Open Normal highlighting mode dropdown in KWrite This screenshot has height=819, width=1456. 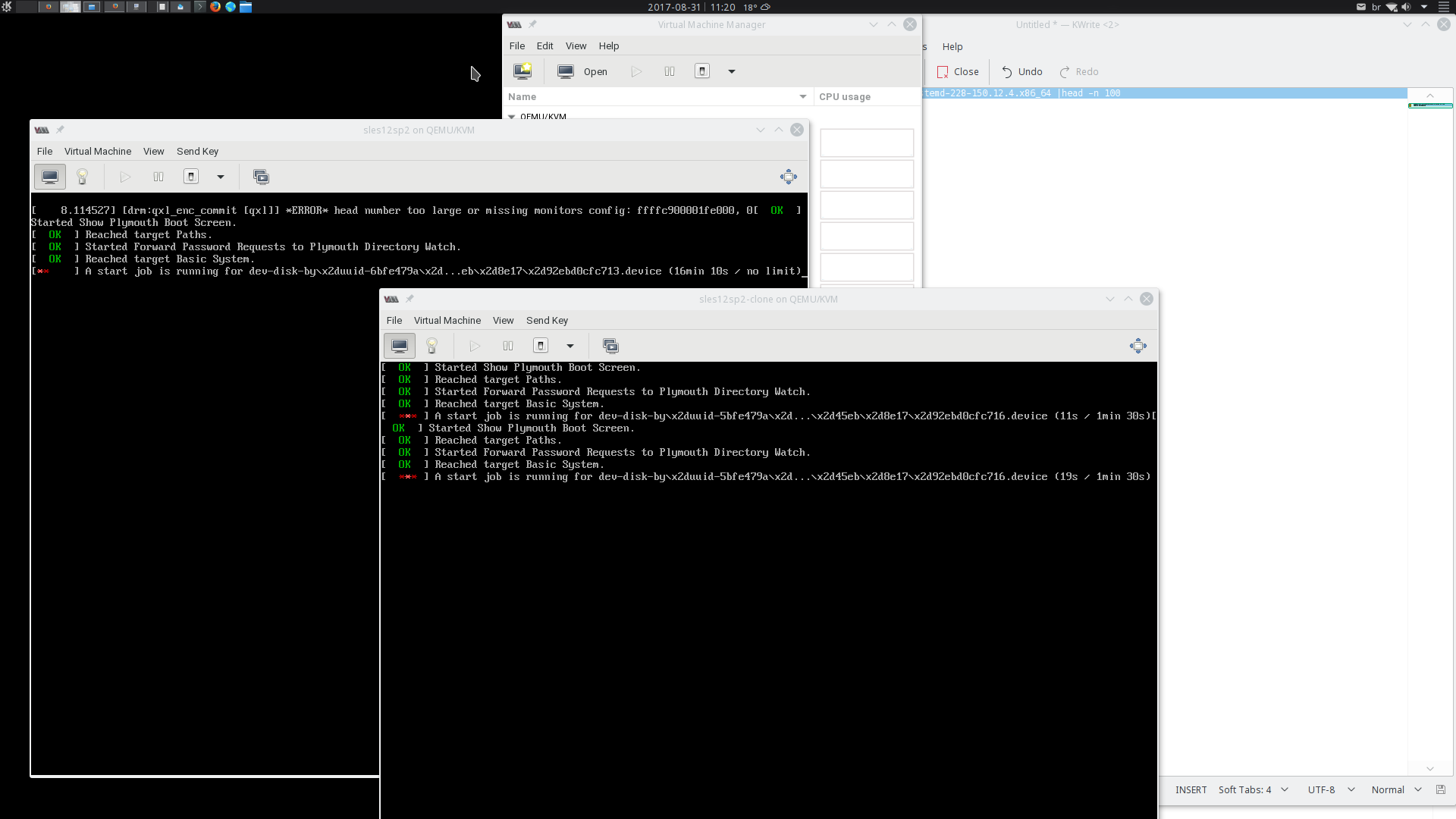pos(1396,789)
